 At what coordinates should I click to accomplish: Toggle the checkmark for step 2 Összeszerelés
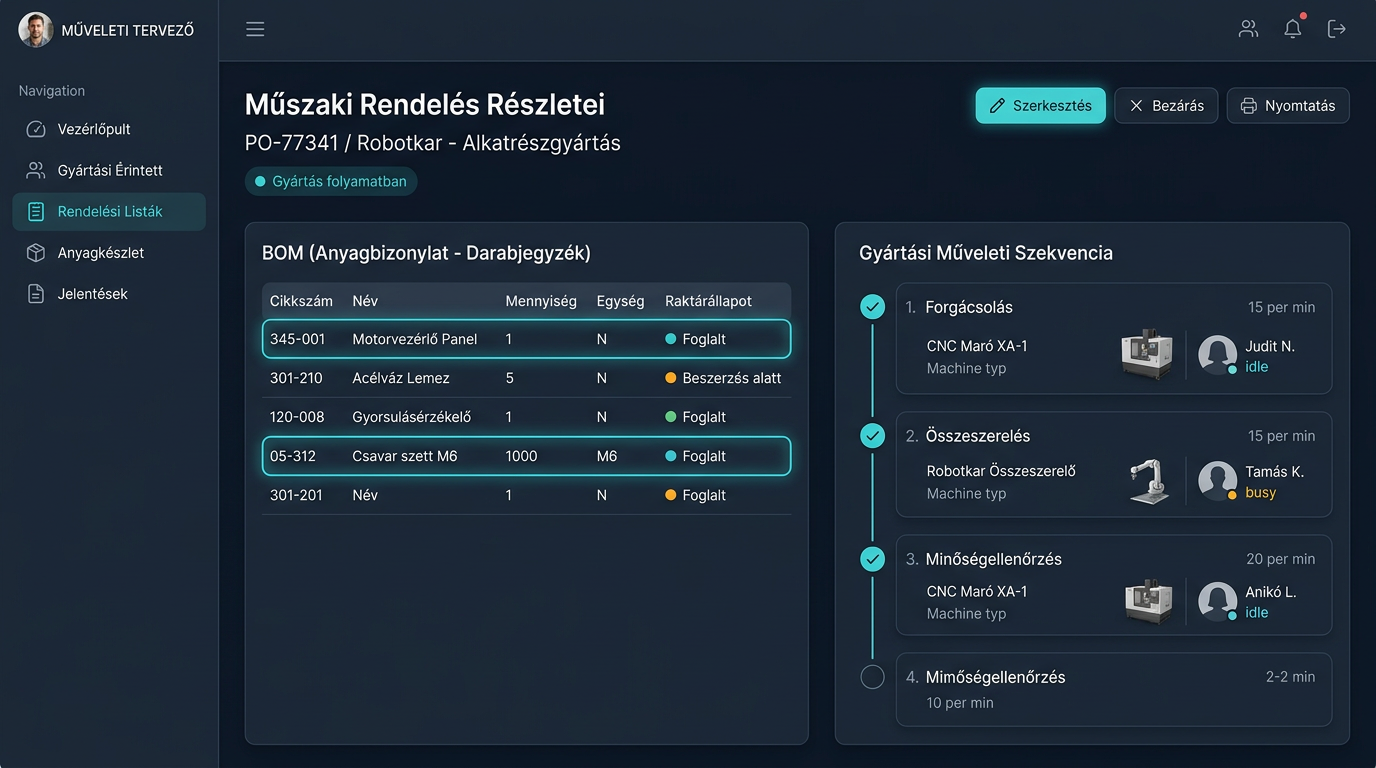click(873, 436)
